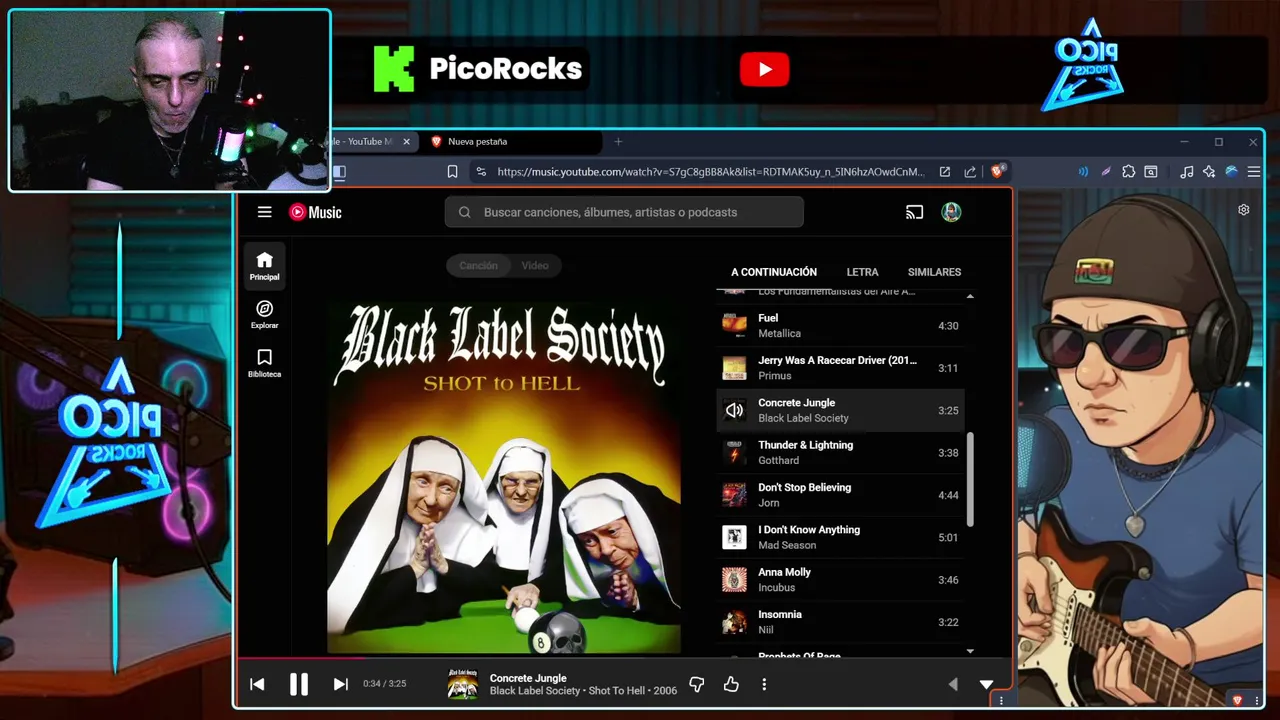Click the purple feather extension icon
The image size is (1280, 720).
pyautogui.click(x=1106, y=172)
